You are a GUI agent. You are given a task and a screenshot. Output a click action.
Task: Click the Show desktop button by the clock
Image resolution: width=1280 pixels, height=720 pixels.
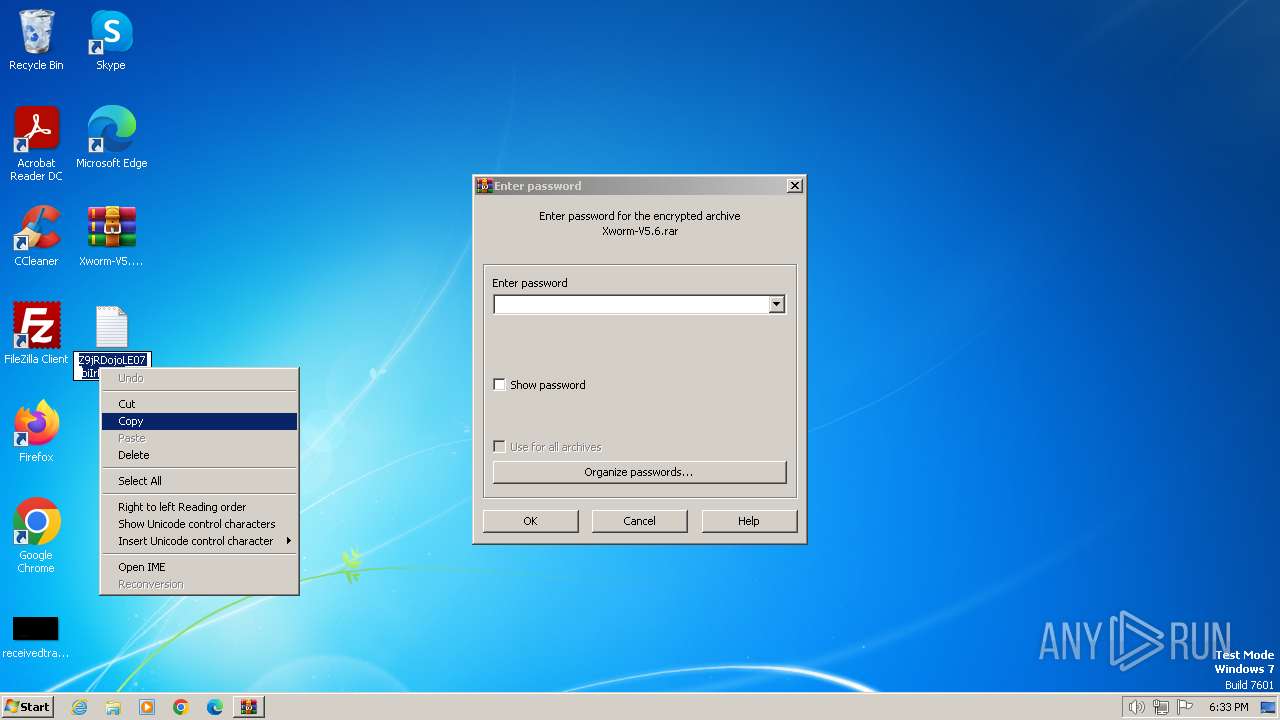click(x=1269, y=707)
